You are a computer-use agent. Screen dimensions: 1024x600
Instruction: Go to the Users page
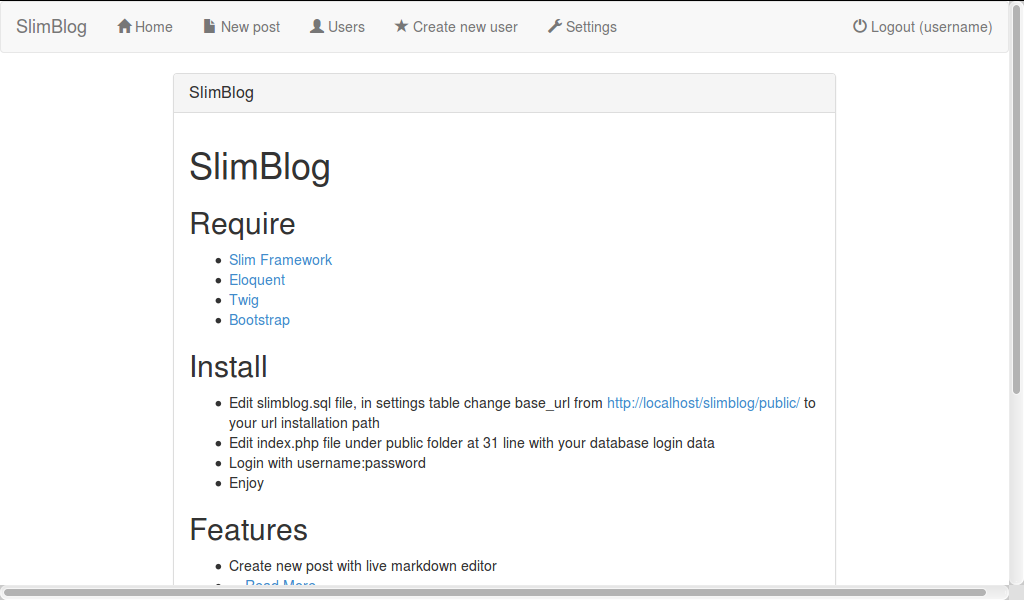(337, 27)
